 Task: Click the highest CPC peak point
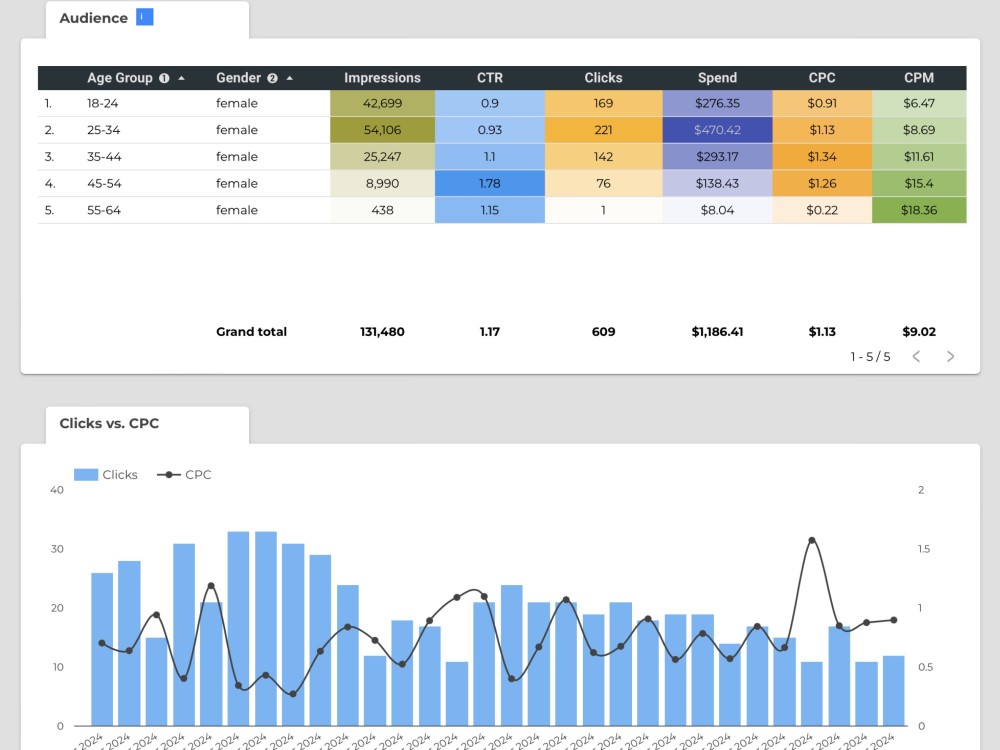813,539
